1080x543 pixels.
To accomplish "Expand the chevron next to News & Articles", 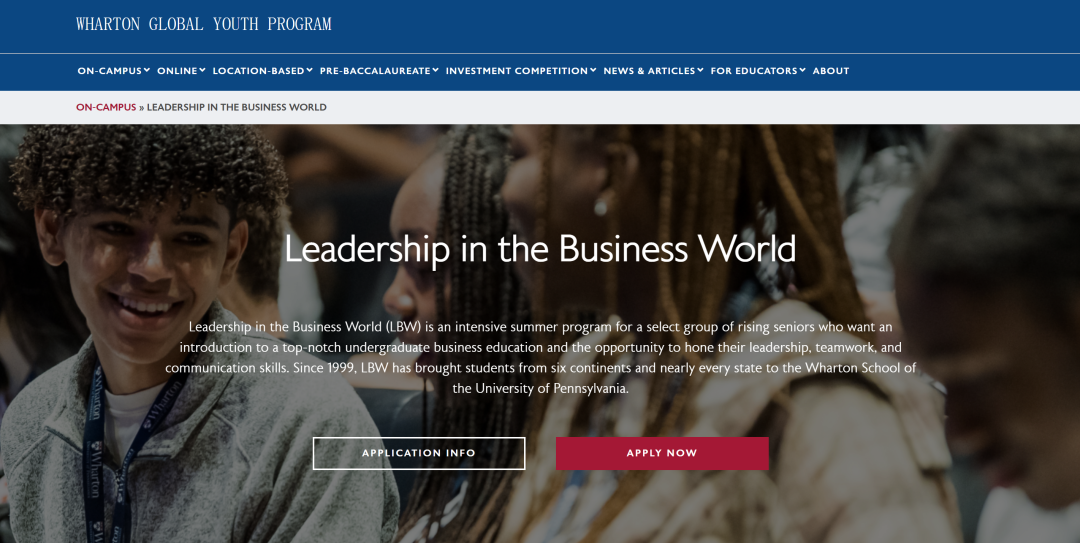I will (700, 70).
